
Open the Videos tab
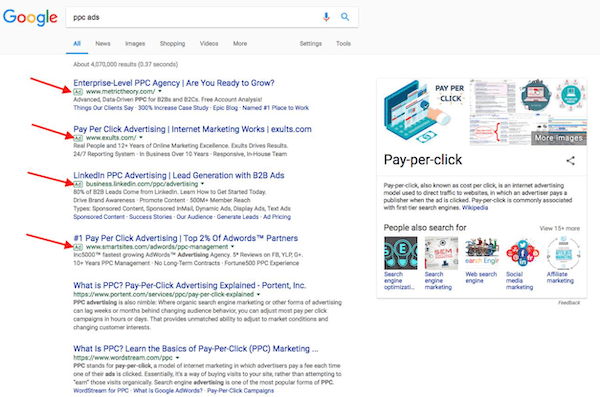209,44
